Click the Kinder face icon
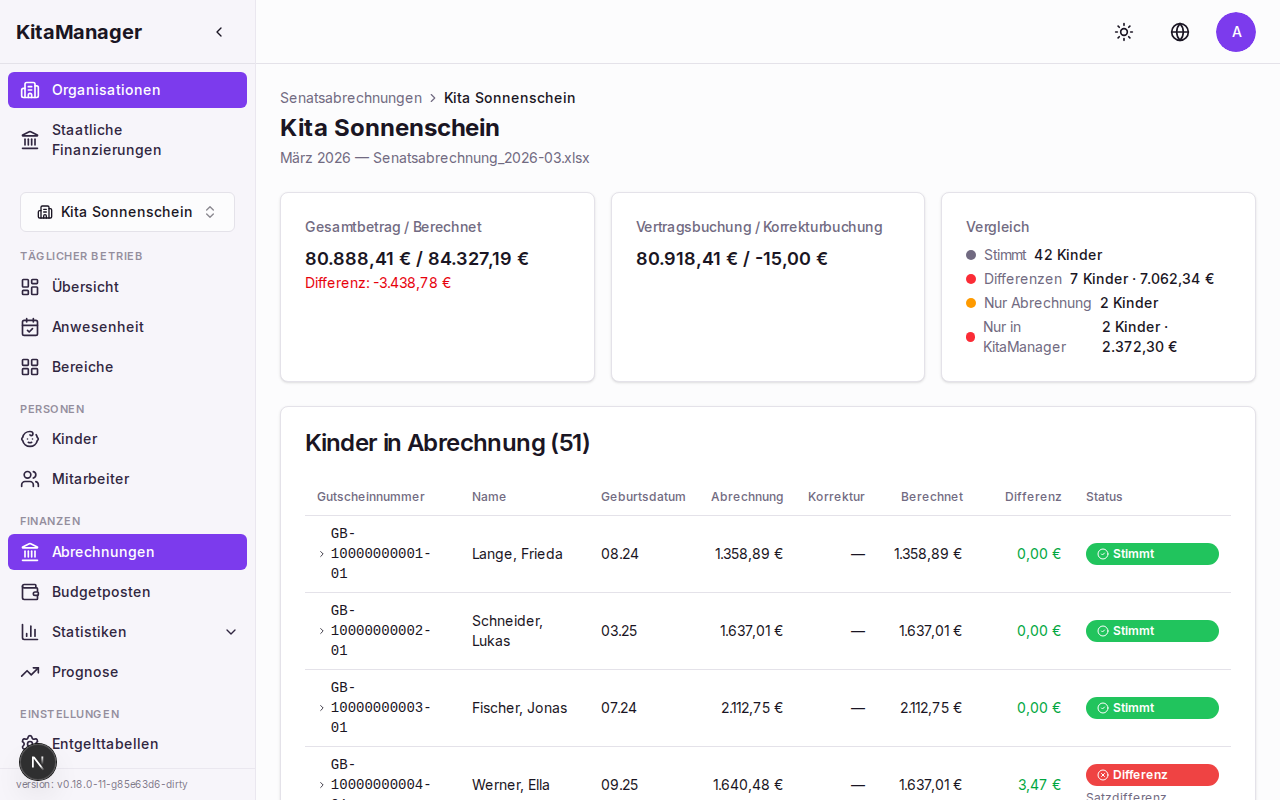 coord(30,439)
